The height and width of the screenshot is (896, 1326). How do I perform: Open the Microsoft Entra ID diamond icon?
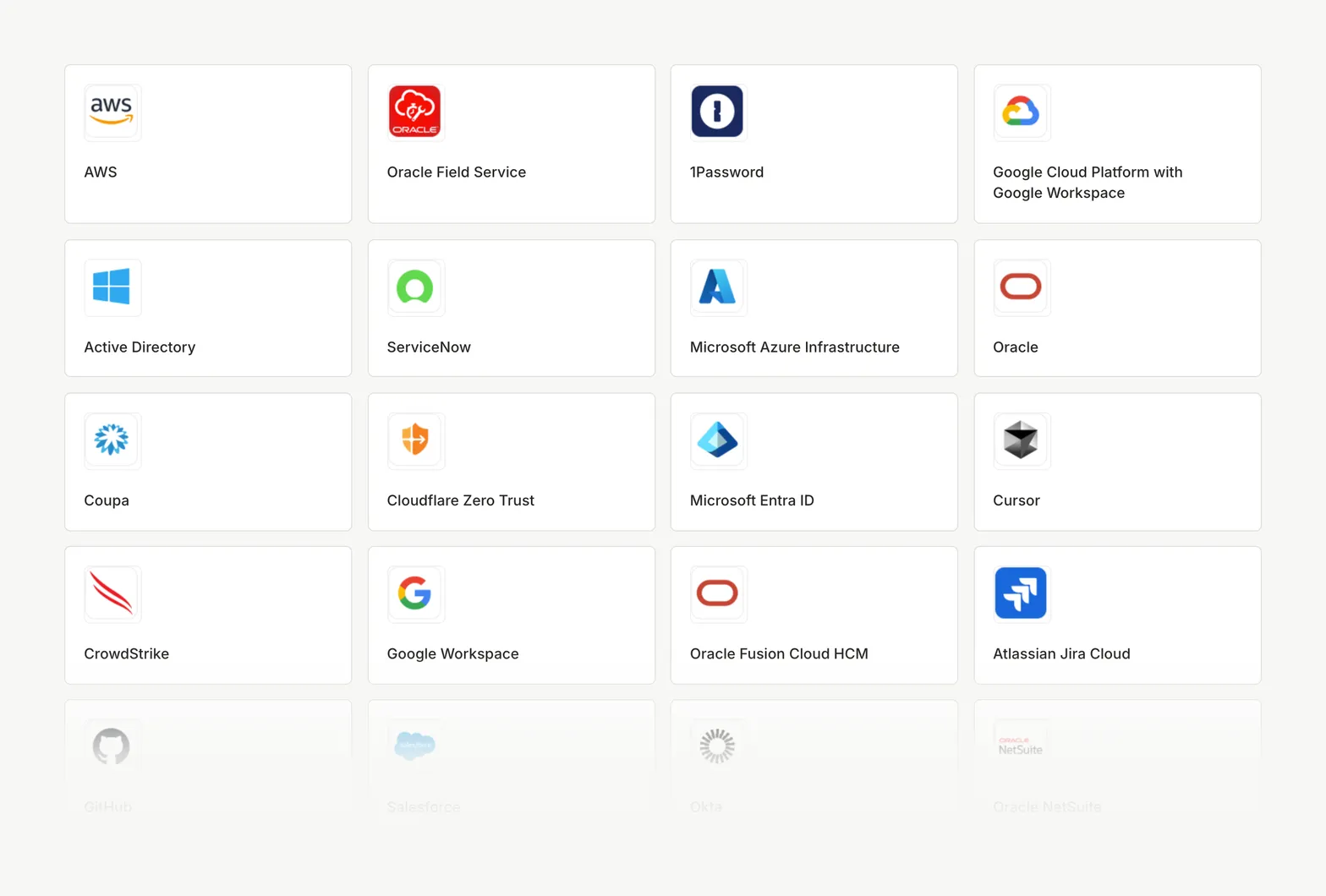[717, 440]
